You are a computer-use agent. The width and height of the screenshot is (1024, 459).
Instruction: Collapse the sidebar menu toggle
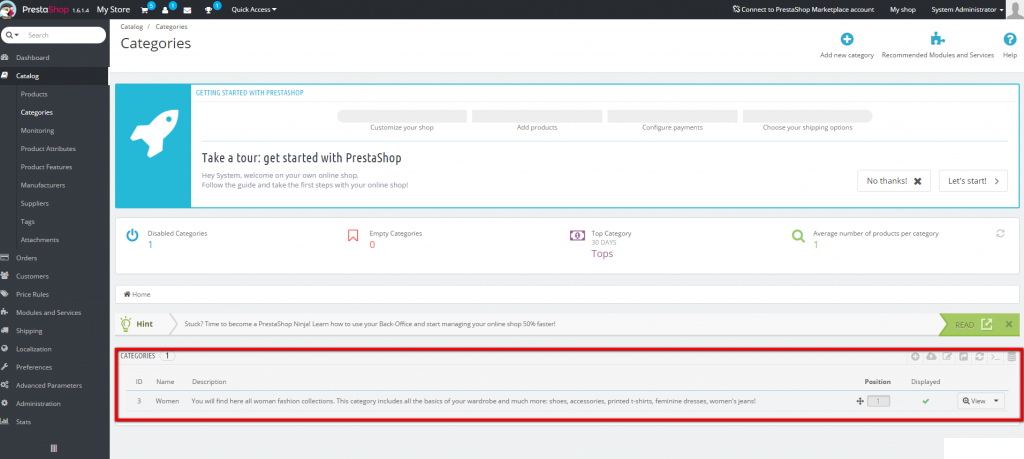click(54, 448)
